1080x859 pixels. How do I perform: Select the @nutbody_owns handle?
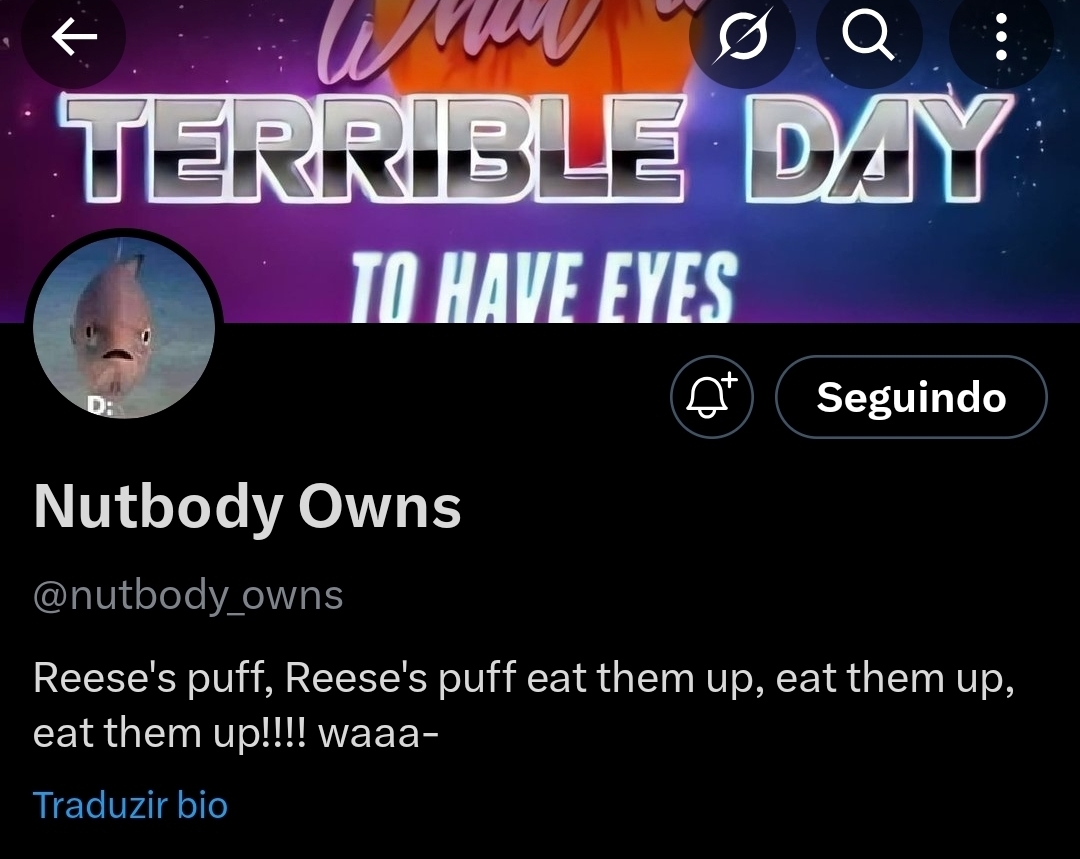tap(188, 596)
